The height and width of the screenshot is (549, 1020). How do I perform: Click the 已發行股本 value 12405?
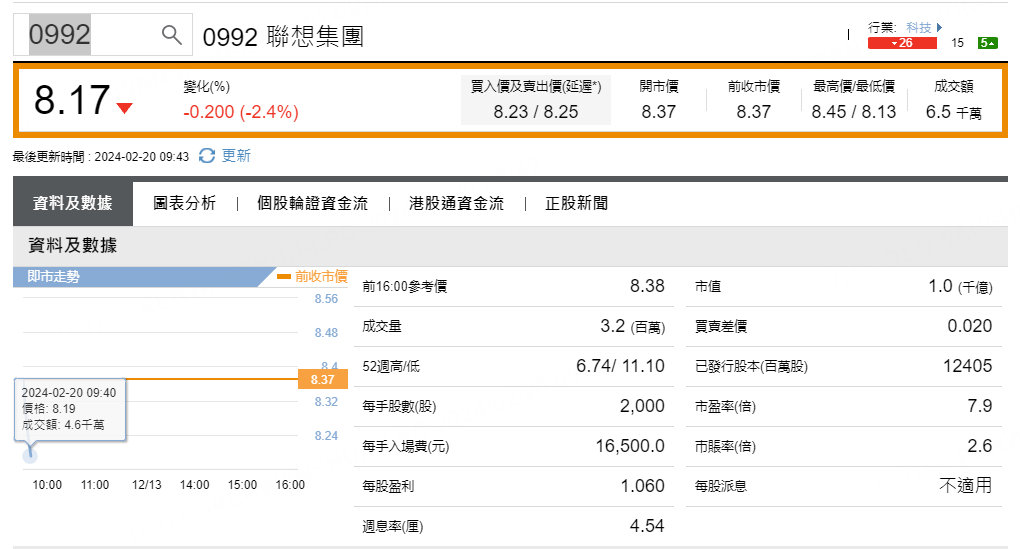pos(968,366)
